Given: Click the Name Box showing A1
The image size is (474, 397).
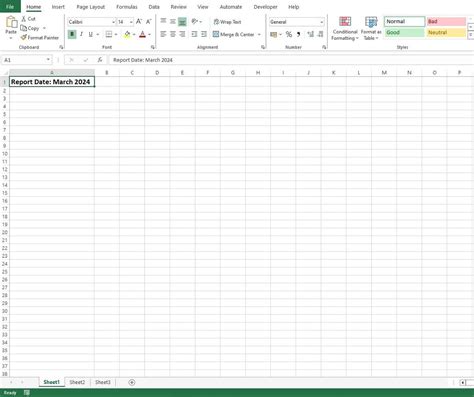Looking at the screenshot, I should [23, 60].
